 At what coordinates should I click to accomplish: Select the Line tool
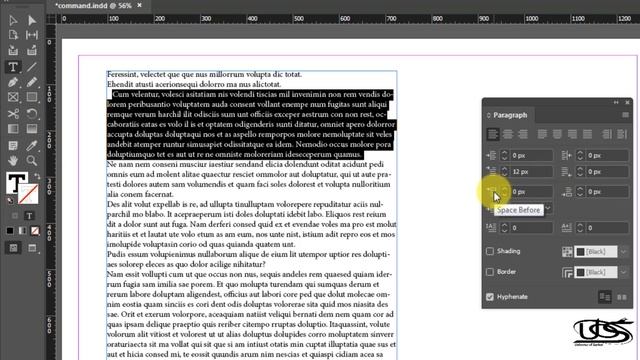pyautogui.click(x=31, y=67)
